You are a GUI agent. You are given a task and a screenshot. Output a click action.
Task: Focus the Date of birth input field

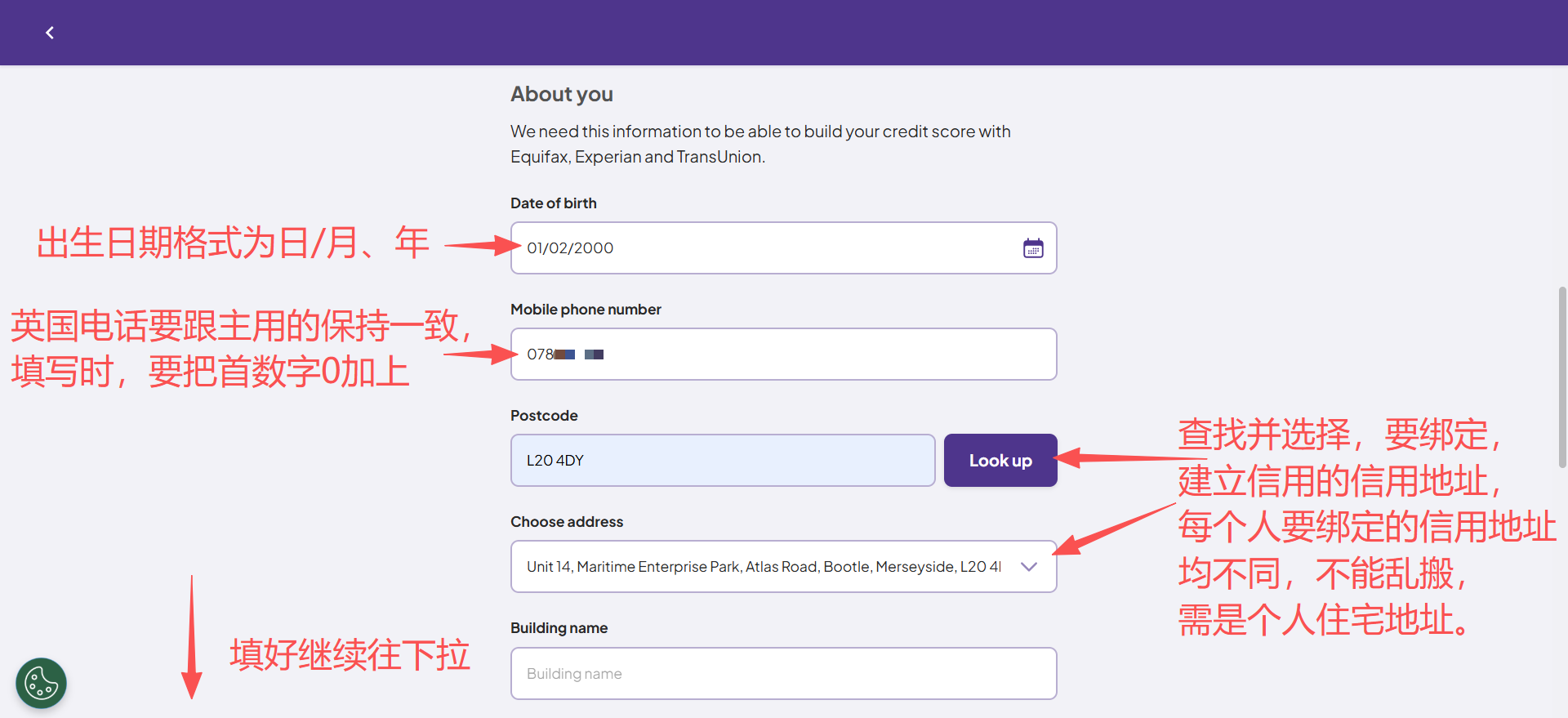coord(759,248)
